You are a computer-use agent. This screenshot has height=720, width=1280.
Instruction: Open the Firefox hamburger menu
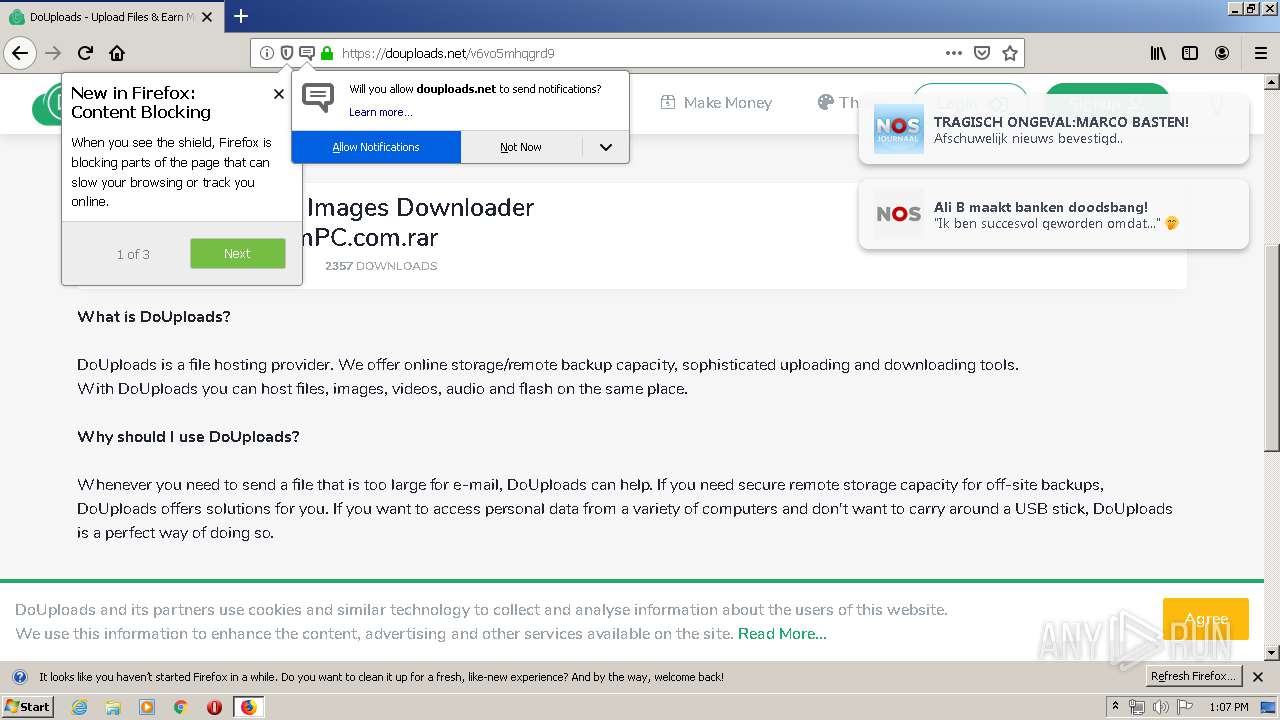[x=1261, y=53]
